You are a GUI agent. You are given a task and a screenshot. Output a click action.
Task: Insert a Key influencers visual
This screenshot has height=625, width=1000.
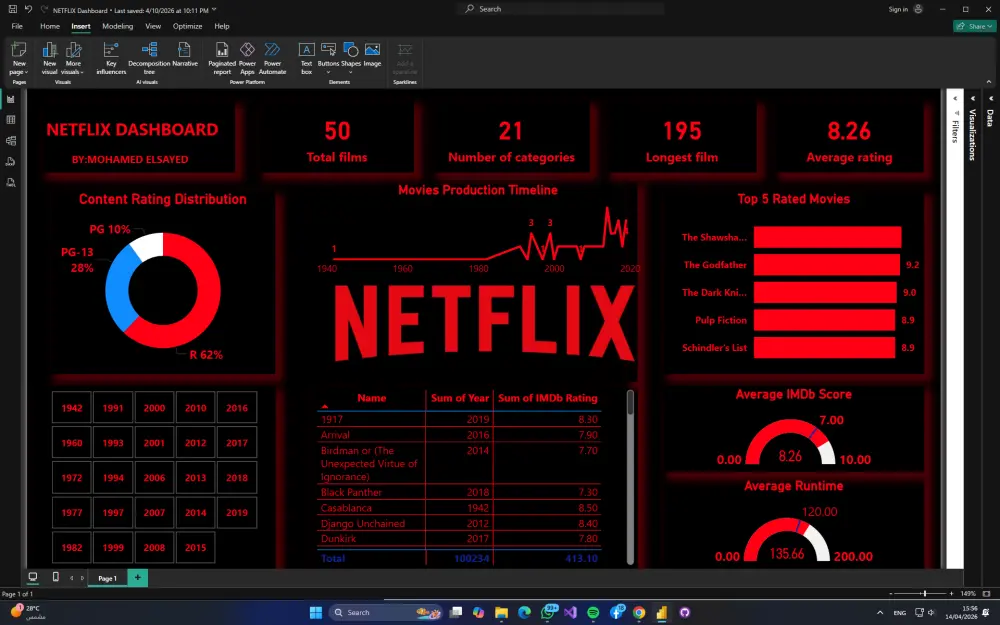tap(111, 59)
